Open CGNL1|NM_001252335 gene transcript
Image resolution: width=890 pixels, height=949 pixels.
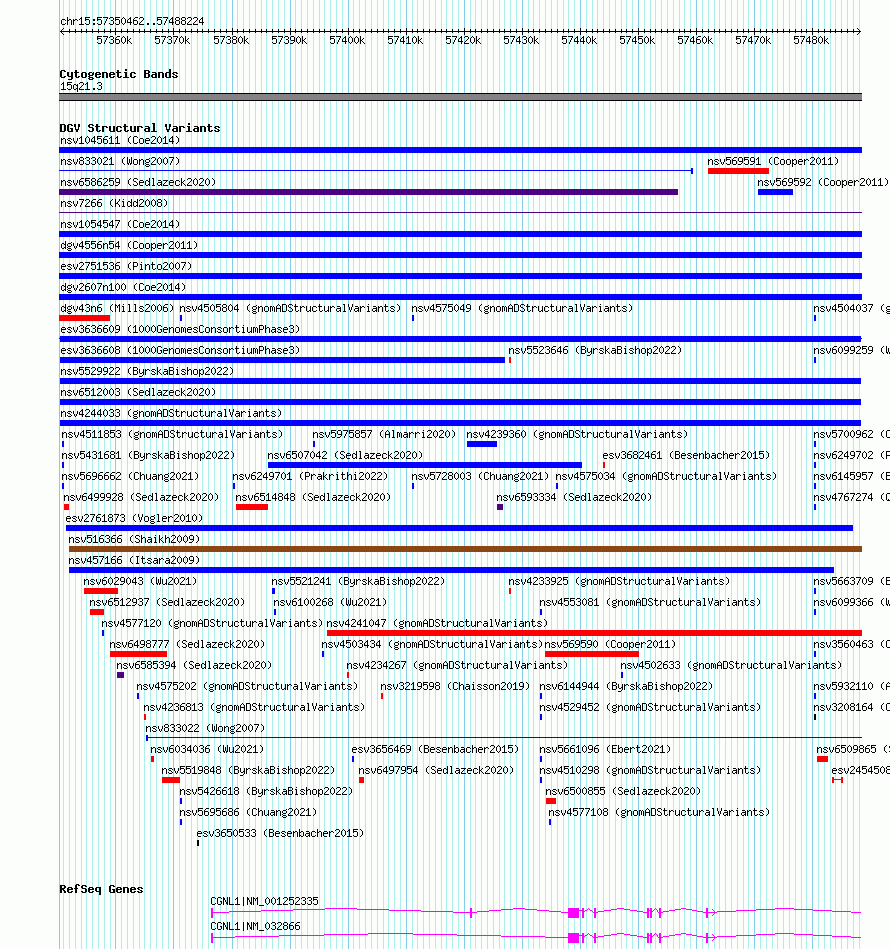pyautogui.click(x=536, y=913)
